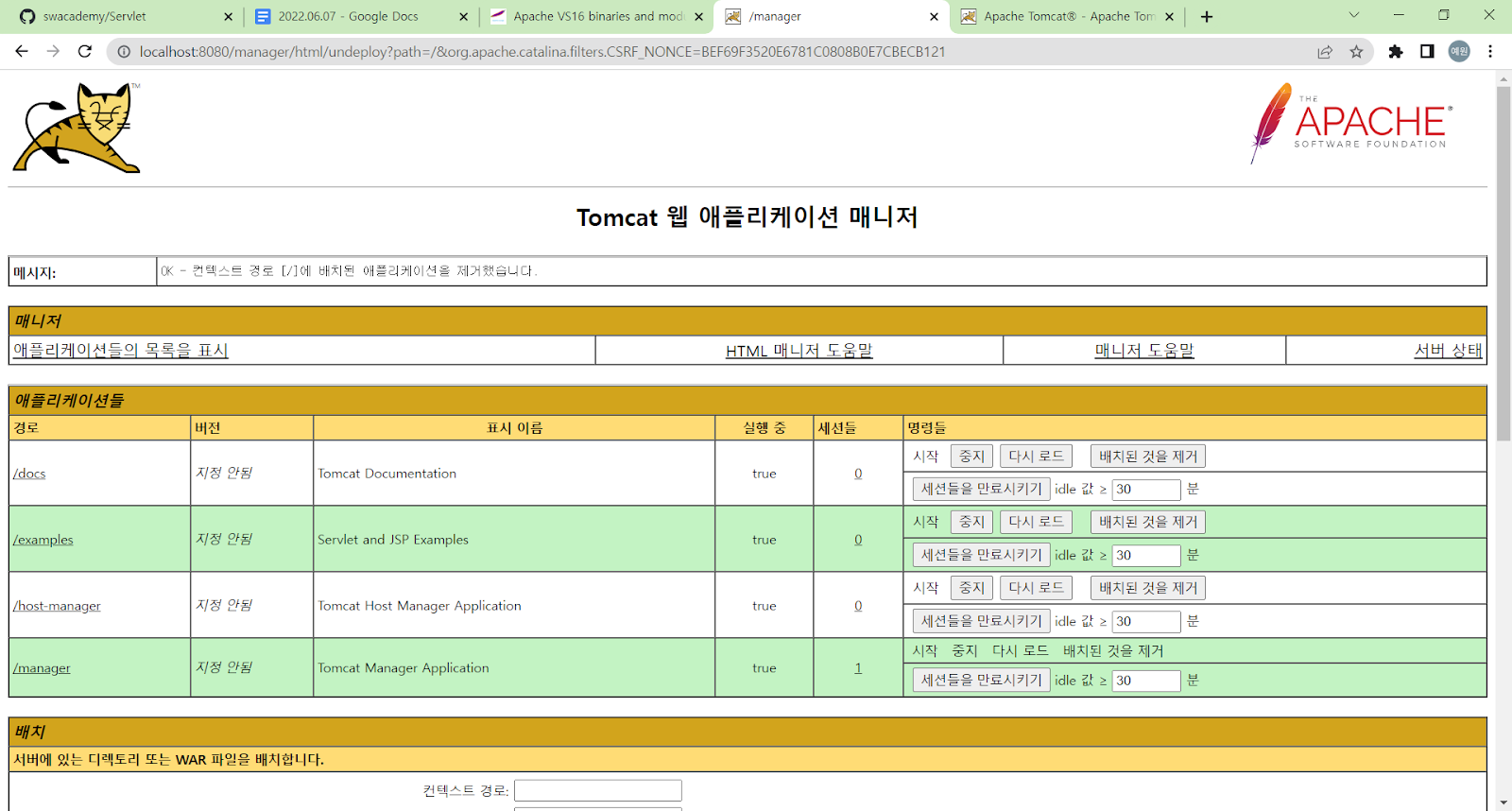View site information icon in address bar
The width and height of the screenshot is (1512, 811).
point(123,52)
